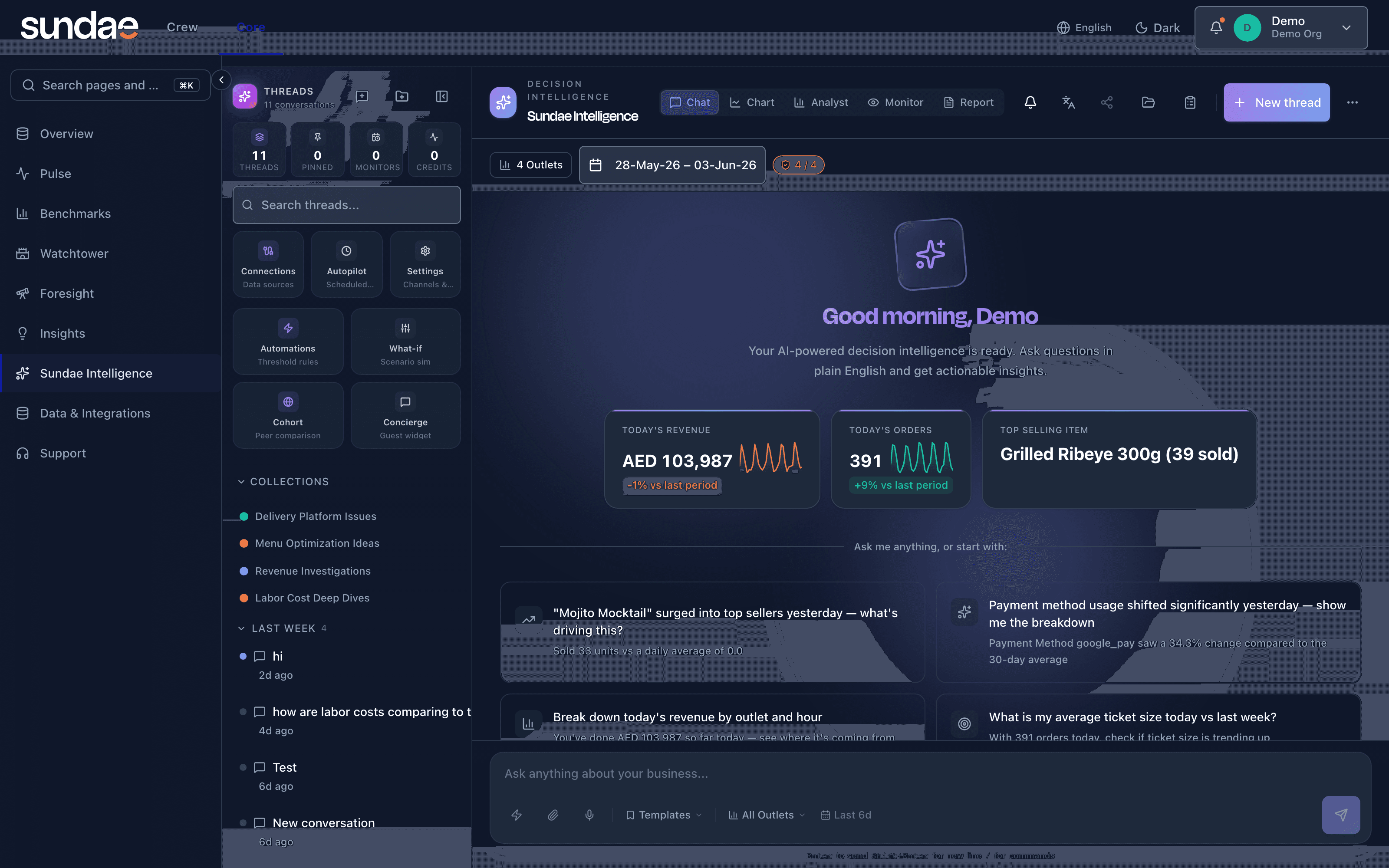The height and width of the screenshot is (868, 1389).
Task: Click the 4 / 4 shield status badge
Action: coord(798,165)
